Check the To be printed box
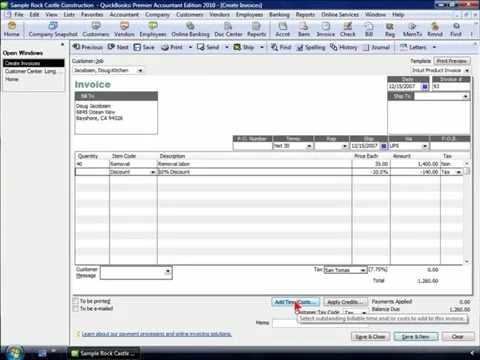 tap(76, 301)
